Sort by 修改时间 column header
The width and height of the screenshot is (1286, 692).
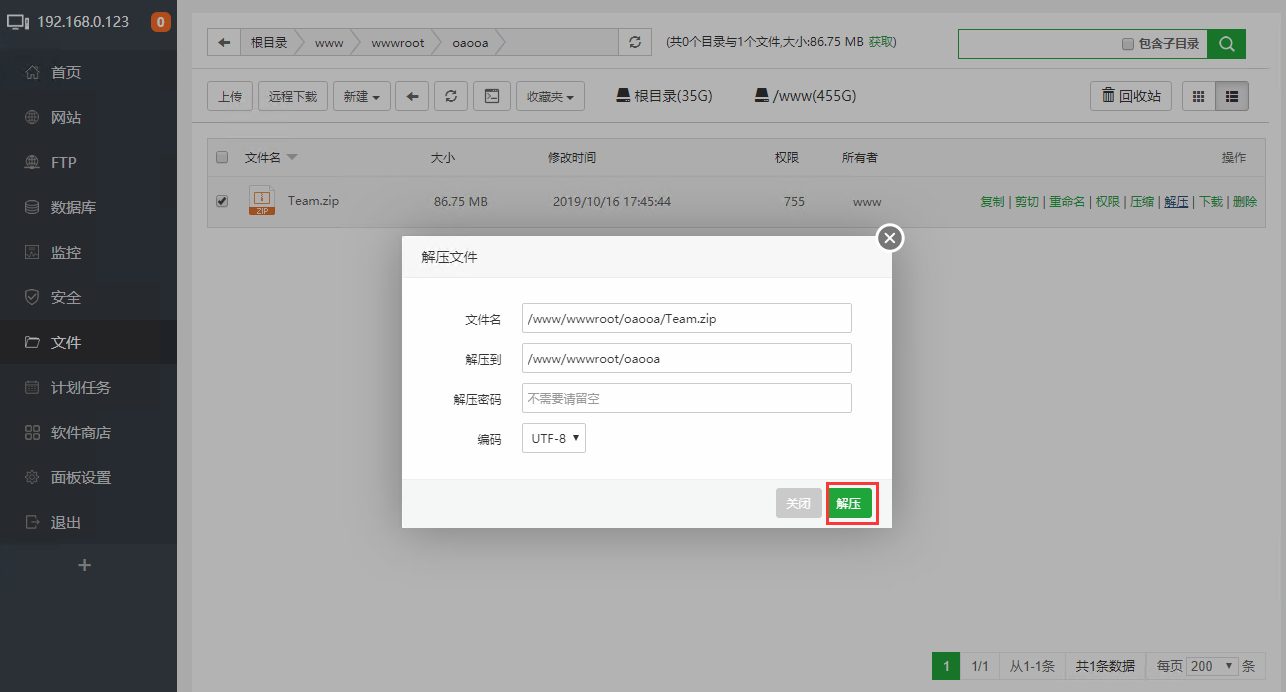(x=572, y=157)
